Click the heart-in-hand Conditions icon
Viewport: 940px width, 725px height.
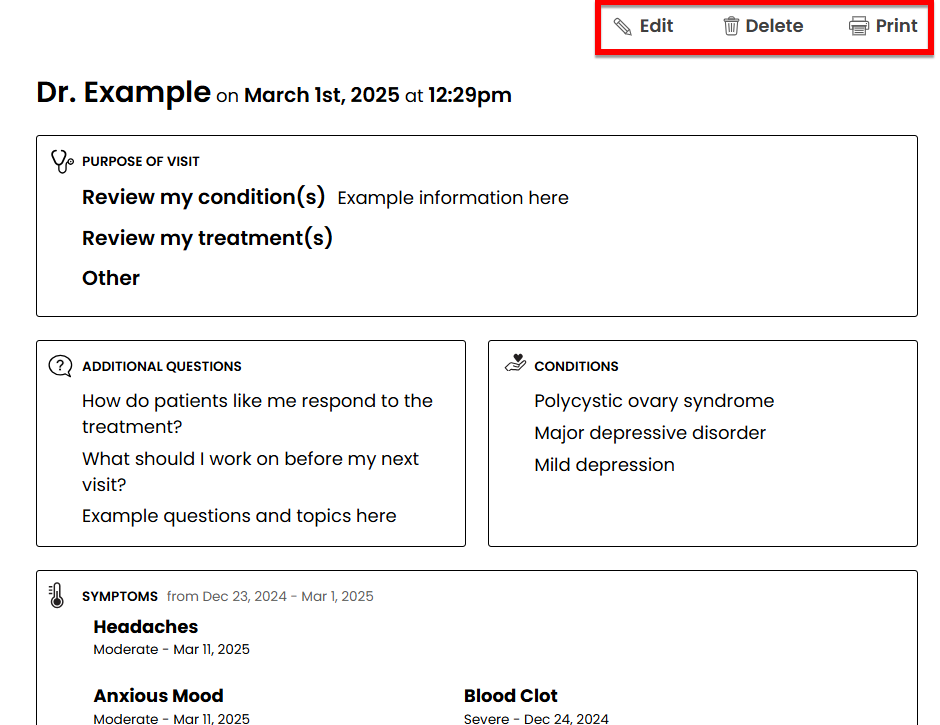pyautogui.click(x=515, y=363)
